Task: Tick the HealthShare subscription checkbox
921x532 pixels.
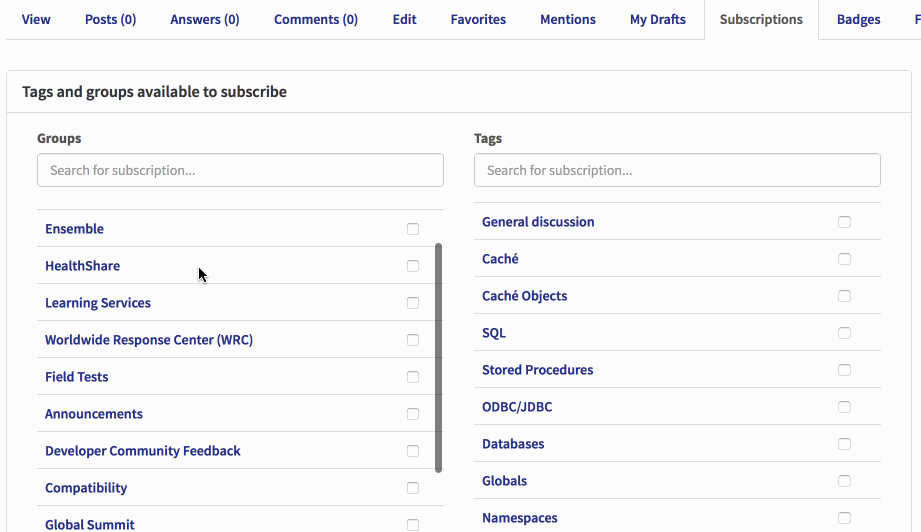Action: [413, 266]
